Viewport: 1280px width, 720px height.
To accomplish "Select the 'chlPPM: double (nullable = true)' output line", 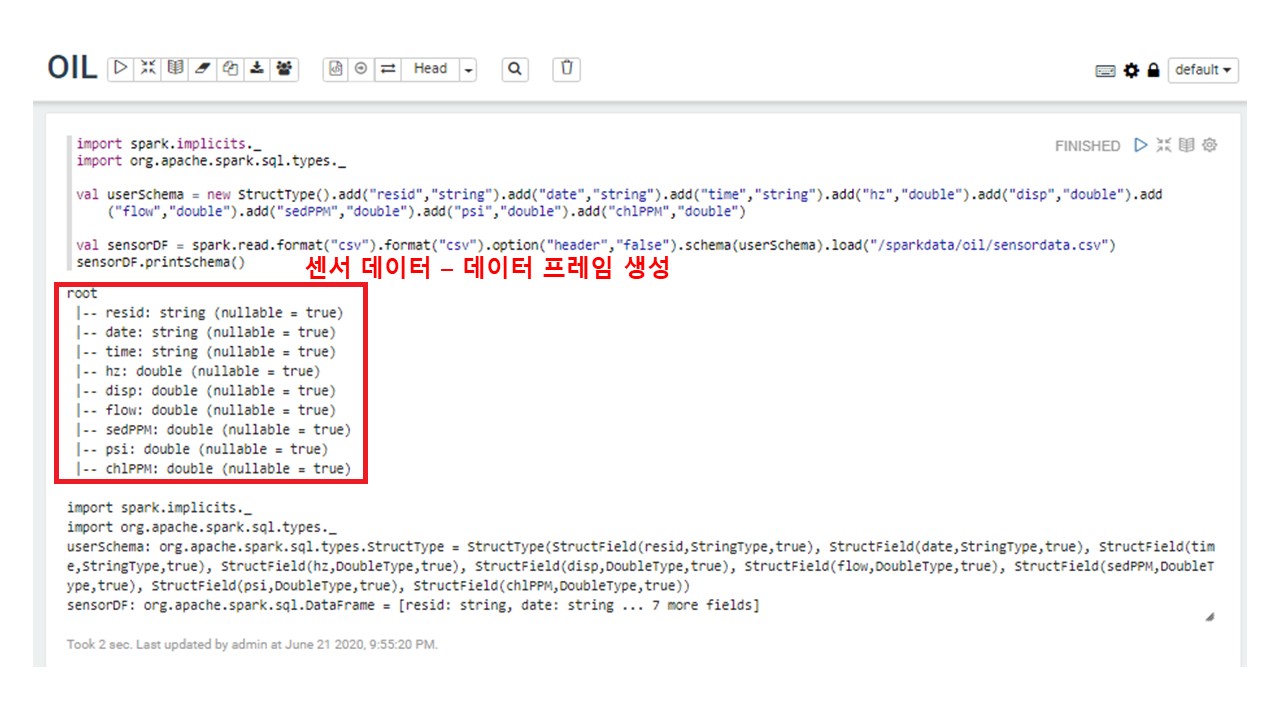I will tap(213, 469).
